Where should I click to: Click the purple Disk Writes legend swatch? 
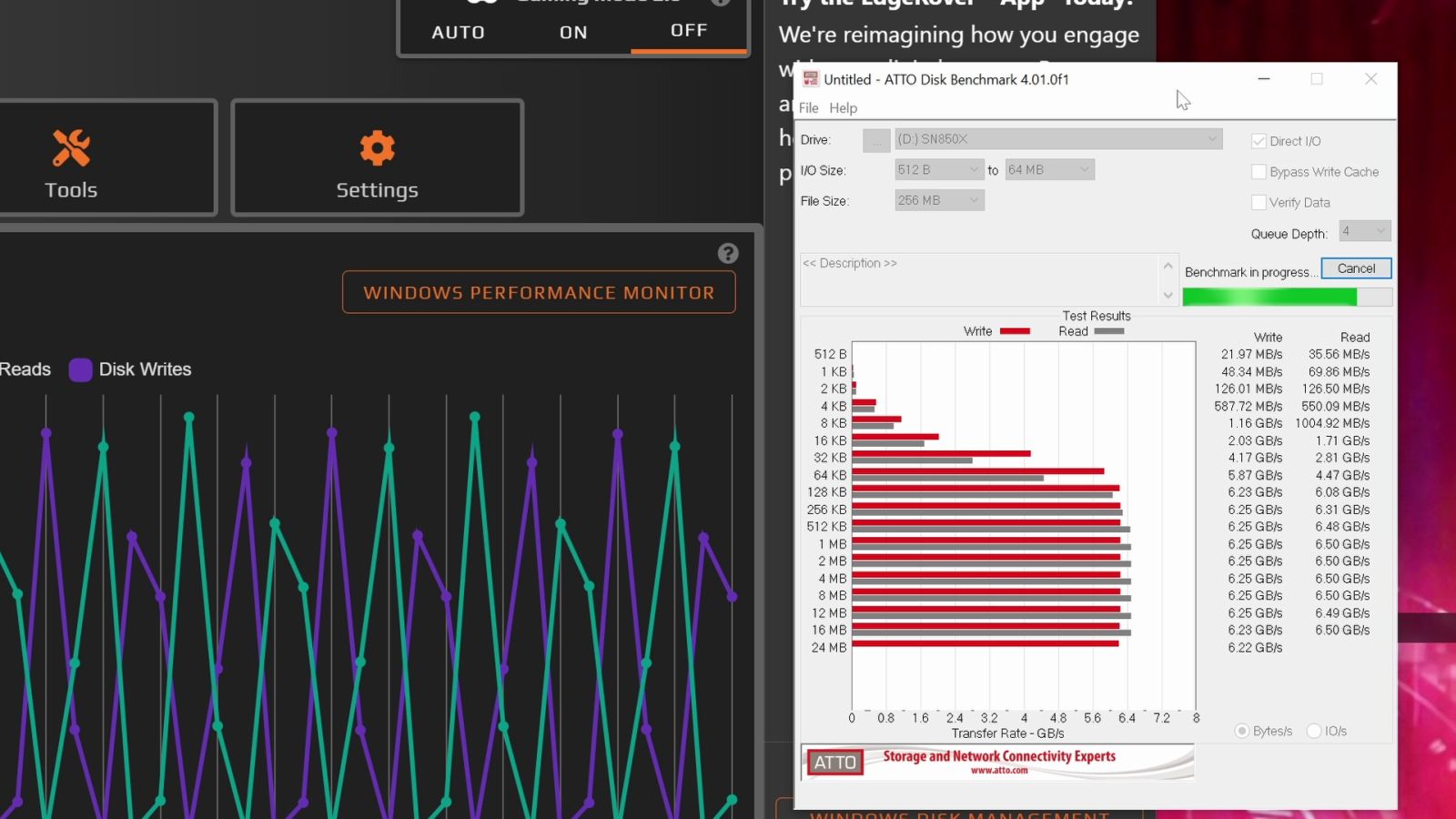click(80, 369)
